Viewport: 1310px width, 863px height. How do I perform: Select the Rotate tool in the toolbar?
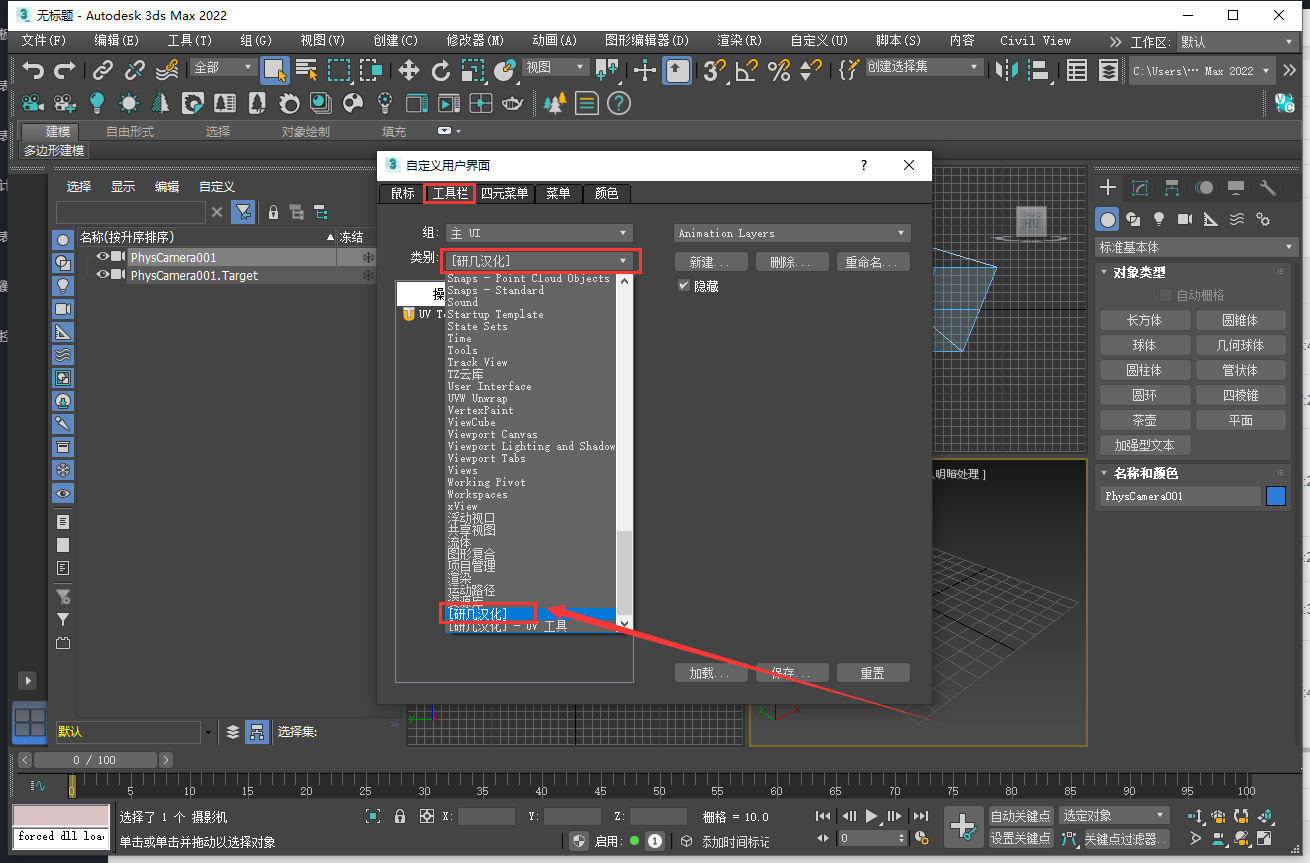[441, 70]
